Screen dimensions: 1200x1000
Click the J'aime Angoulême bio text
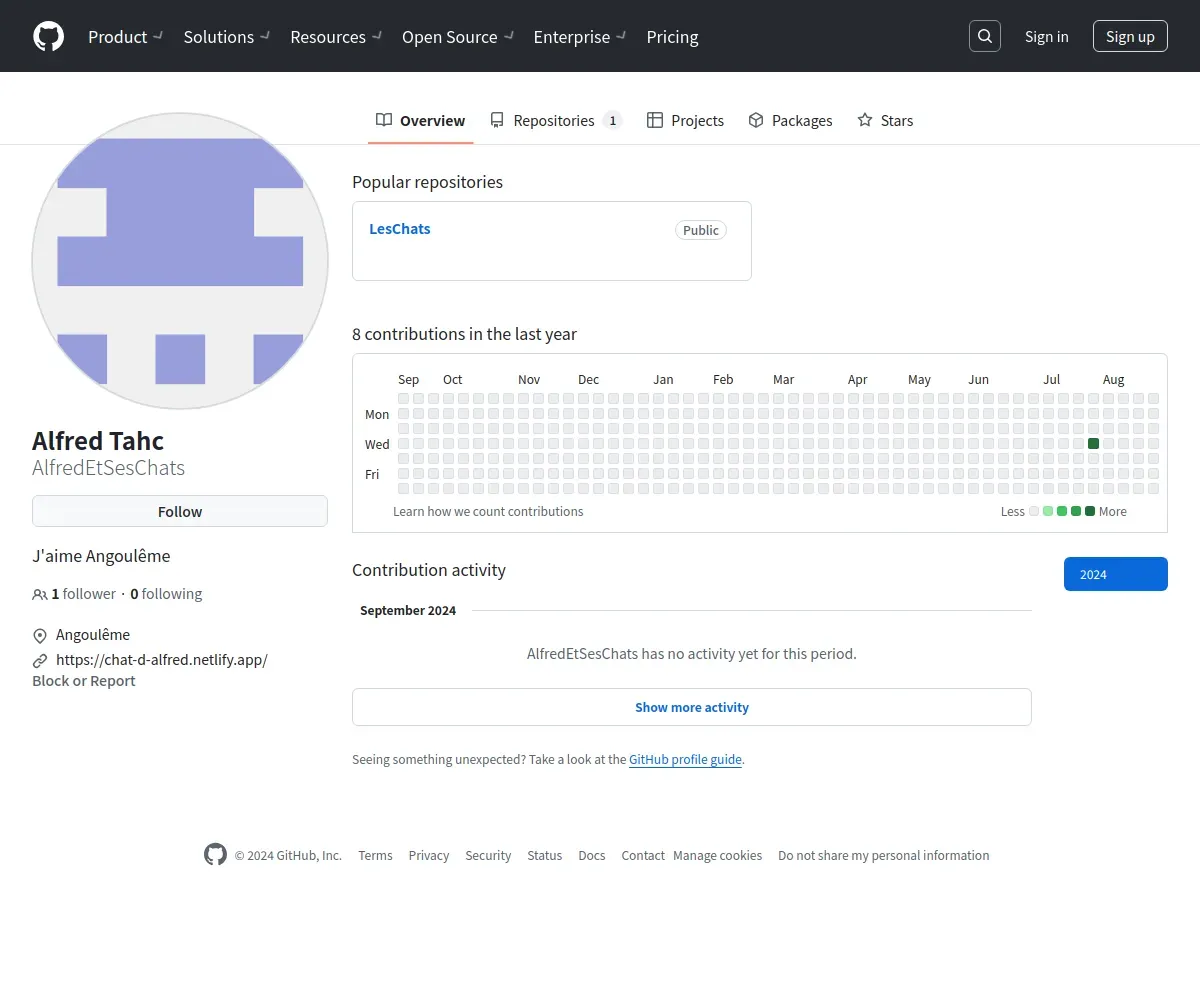click(101, 556)
